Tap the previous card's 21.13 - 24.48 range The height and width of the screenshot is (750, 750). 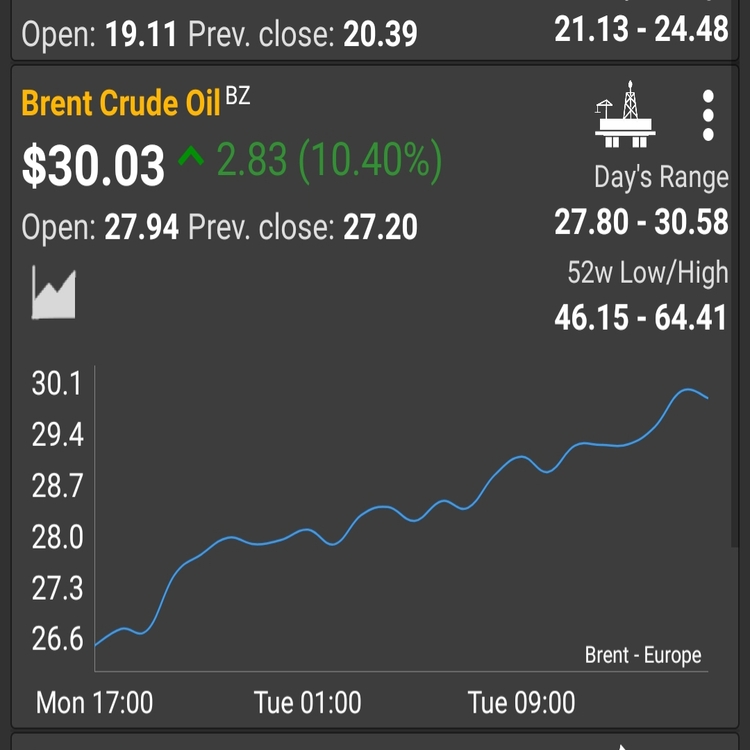(641, 29)
